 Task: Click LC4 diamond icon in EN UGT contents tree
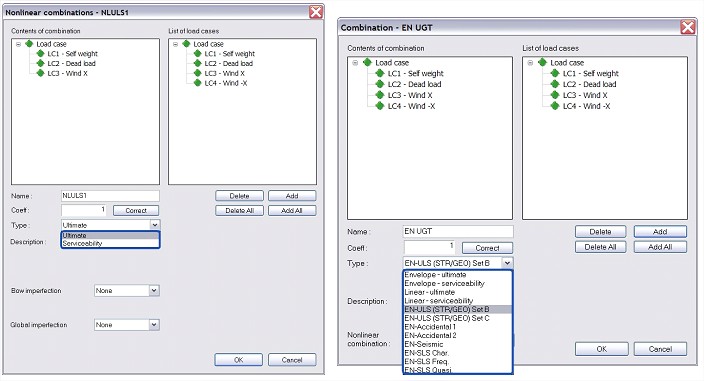[380, 106]
